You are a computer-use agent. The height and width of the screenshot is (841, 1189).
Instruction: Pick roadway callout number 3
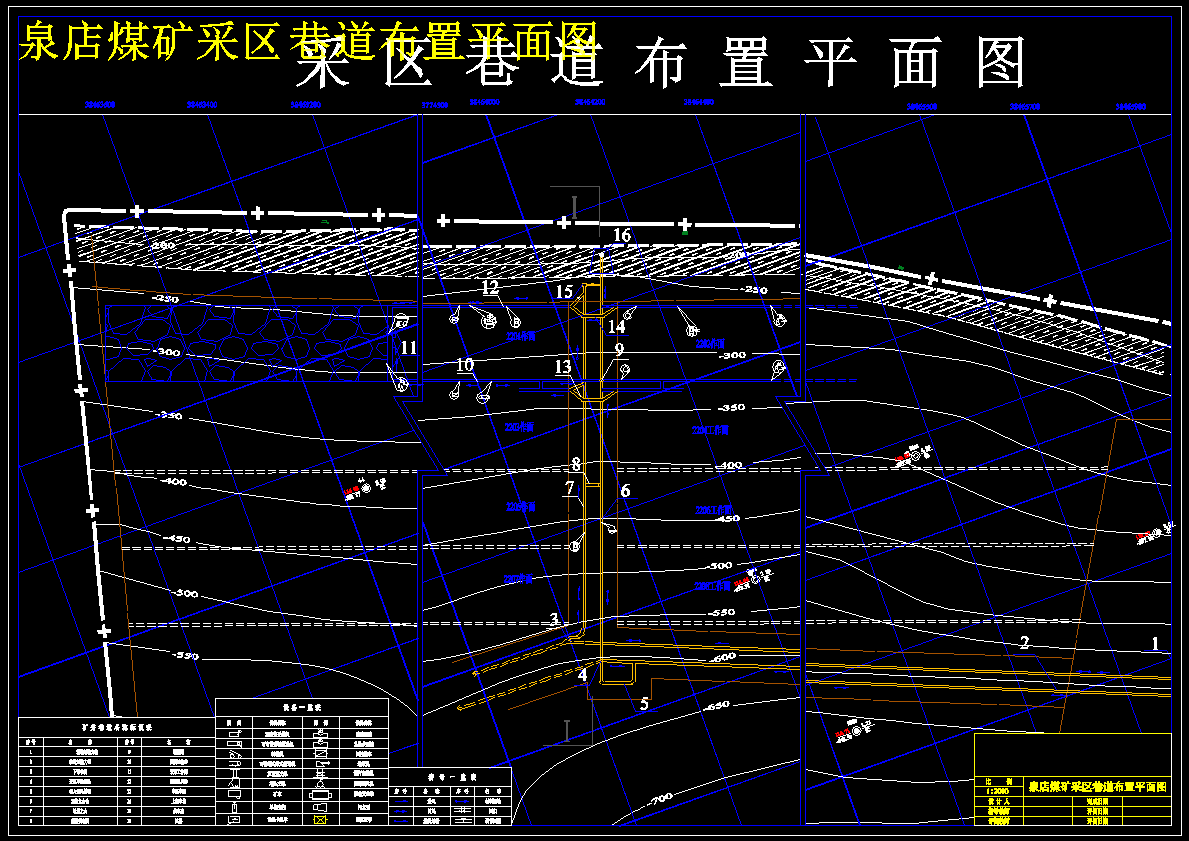point(554,620)
